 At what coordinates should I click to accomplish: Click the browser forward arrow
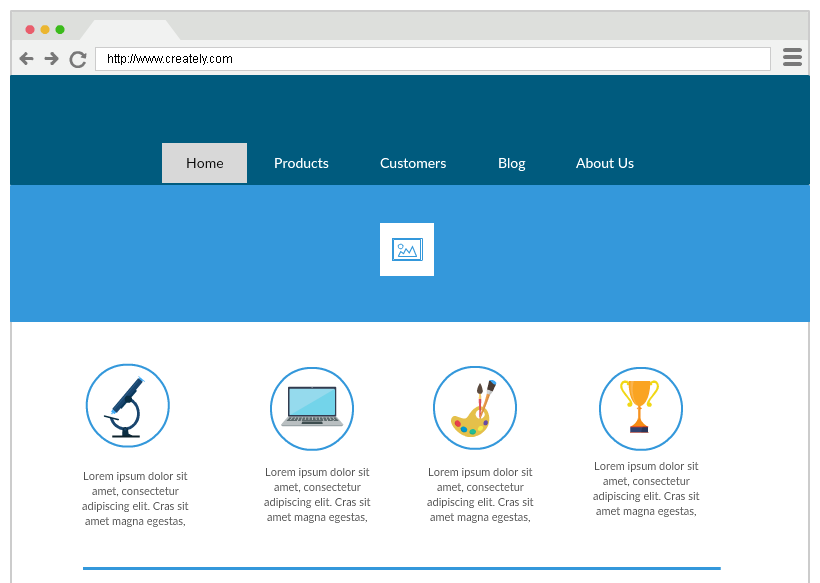pyautogui.click(x=52, y=59)
